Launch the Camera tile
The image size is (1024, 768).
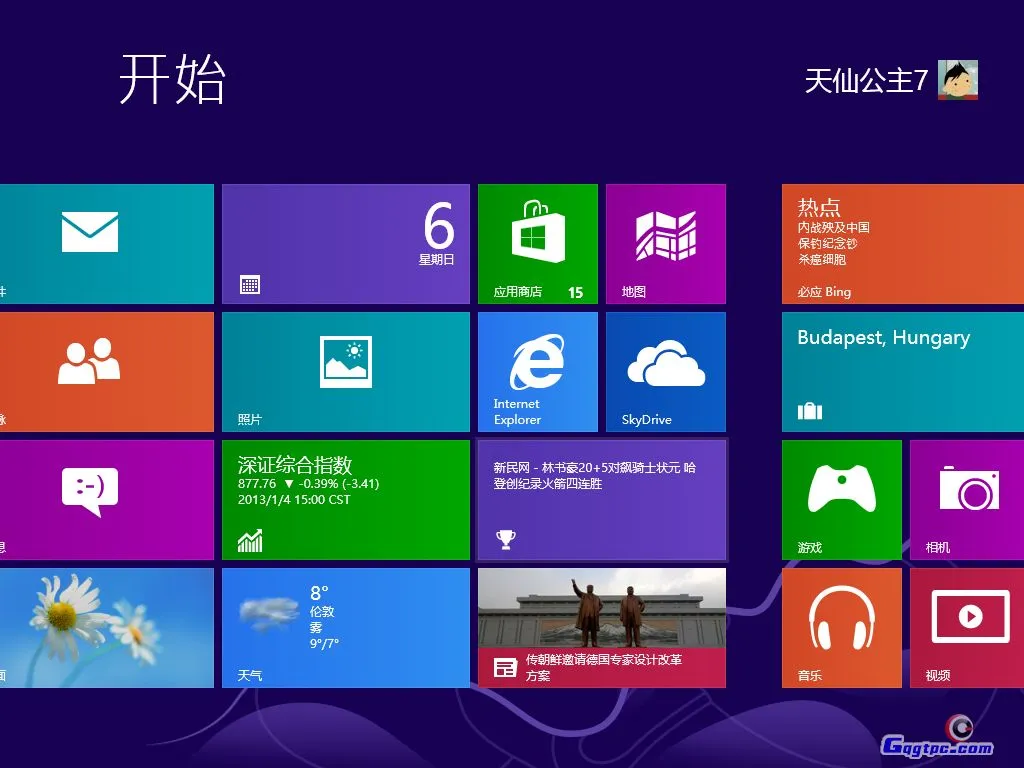point(967,499)
